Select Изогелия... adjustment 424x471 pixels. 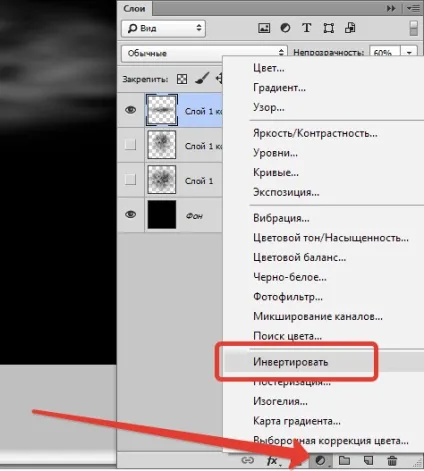(280, 401)
